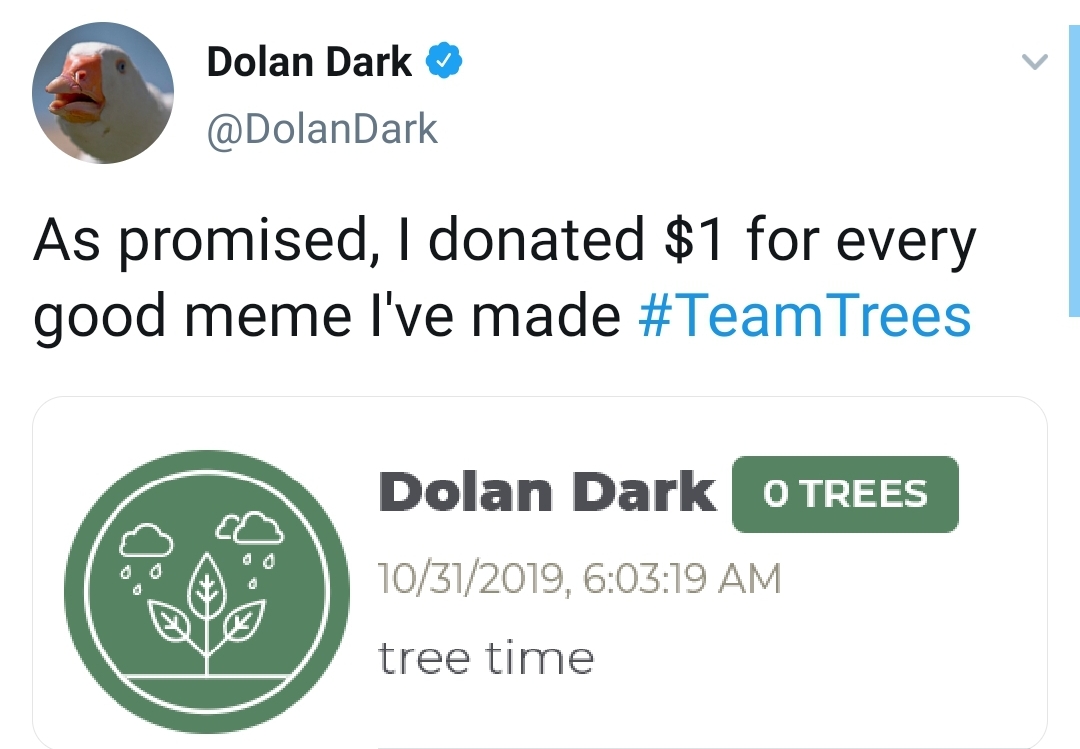The image size is (1080, 749).
Task: Click the @DolanDark handle
Action: 322,128
